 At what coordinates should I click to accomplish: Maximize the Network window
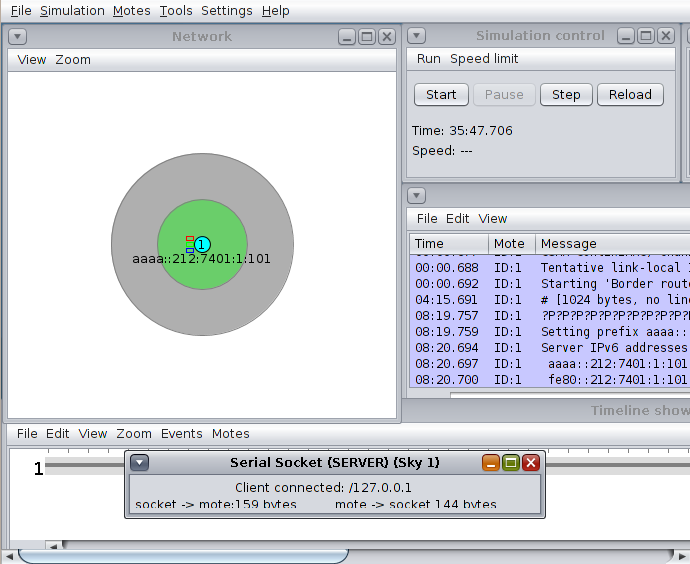tap(367, 37)
